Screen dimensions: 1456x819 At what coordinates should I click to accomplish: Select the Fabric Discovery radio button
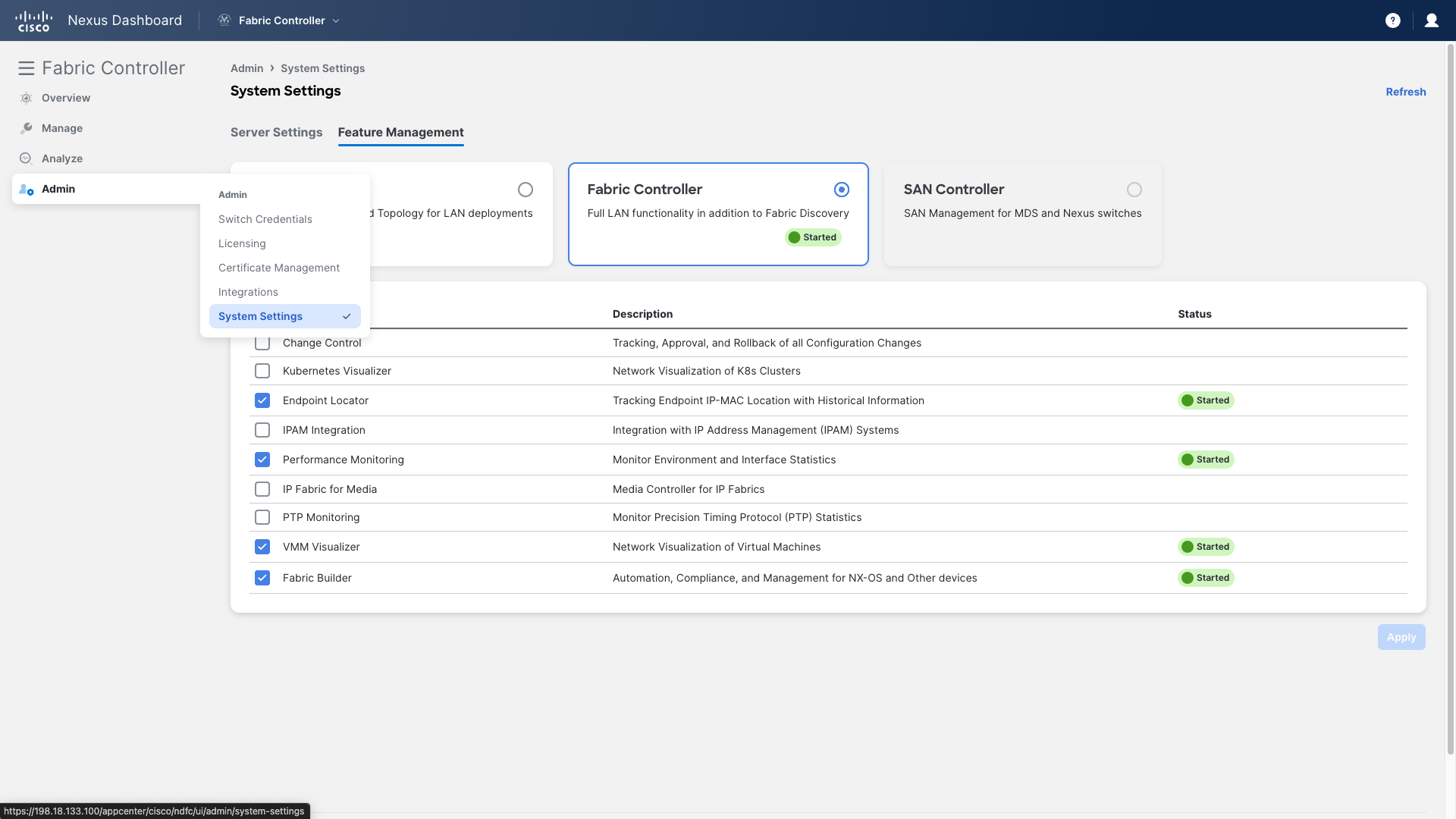click(x=526, y=190)
